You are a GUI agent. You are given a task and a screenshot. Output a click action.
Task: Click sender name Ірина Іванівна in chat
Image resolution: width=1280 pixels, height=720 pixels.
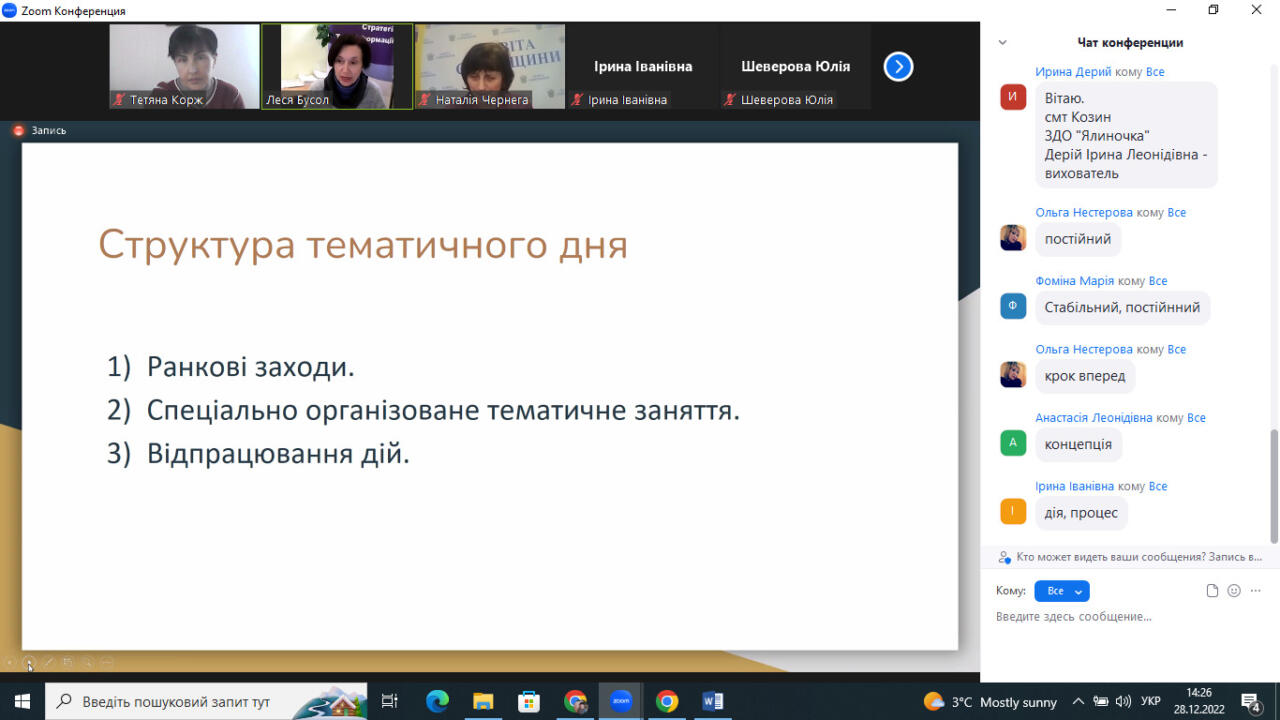pos(1074,486)
